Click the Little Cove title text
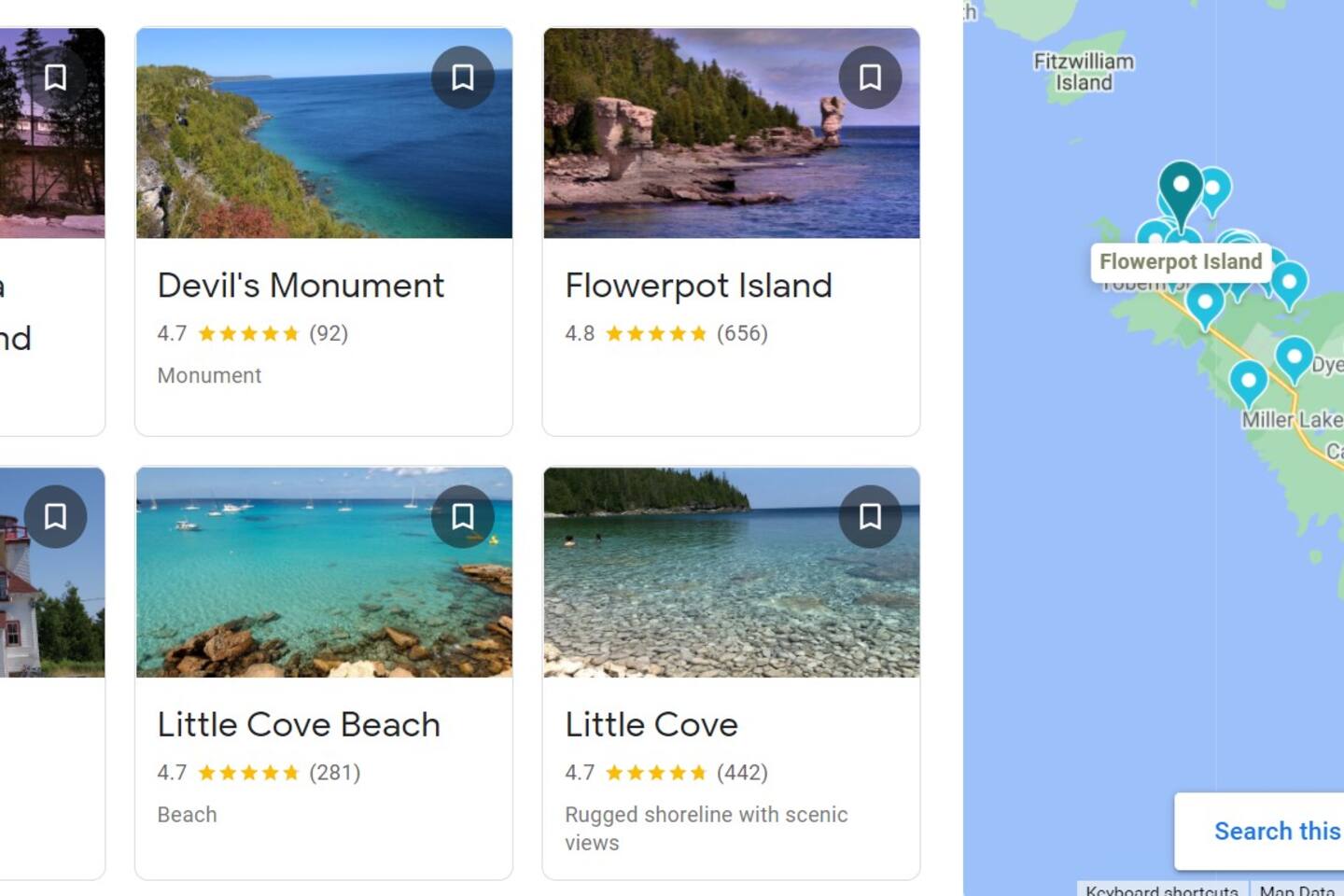 pos(651,725)
